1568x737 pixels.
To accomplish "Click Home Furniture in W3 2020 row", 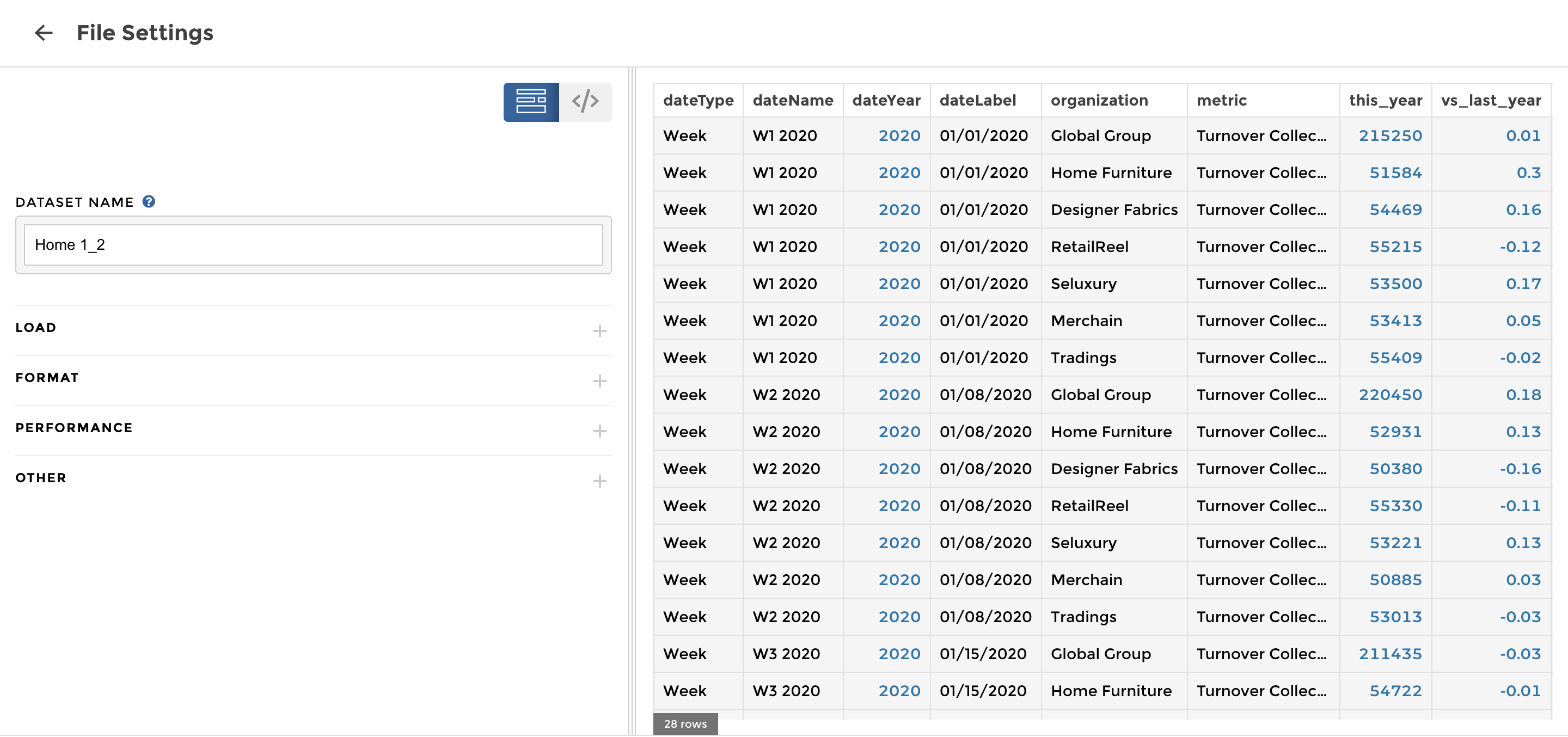I will pyautogui.click(x=1111, y=691).
